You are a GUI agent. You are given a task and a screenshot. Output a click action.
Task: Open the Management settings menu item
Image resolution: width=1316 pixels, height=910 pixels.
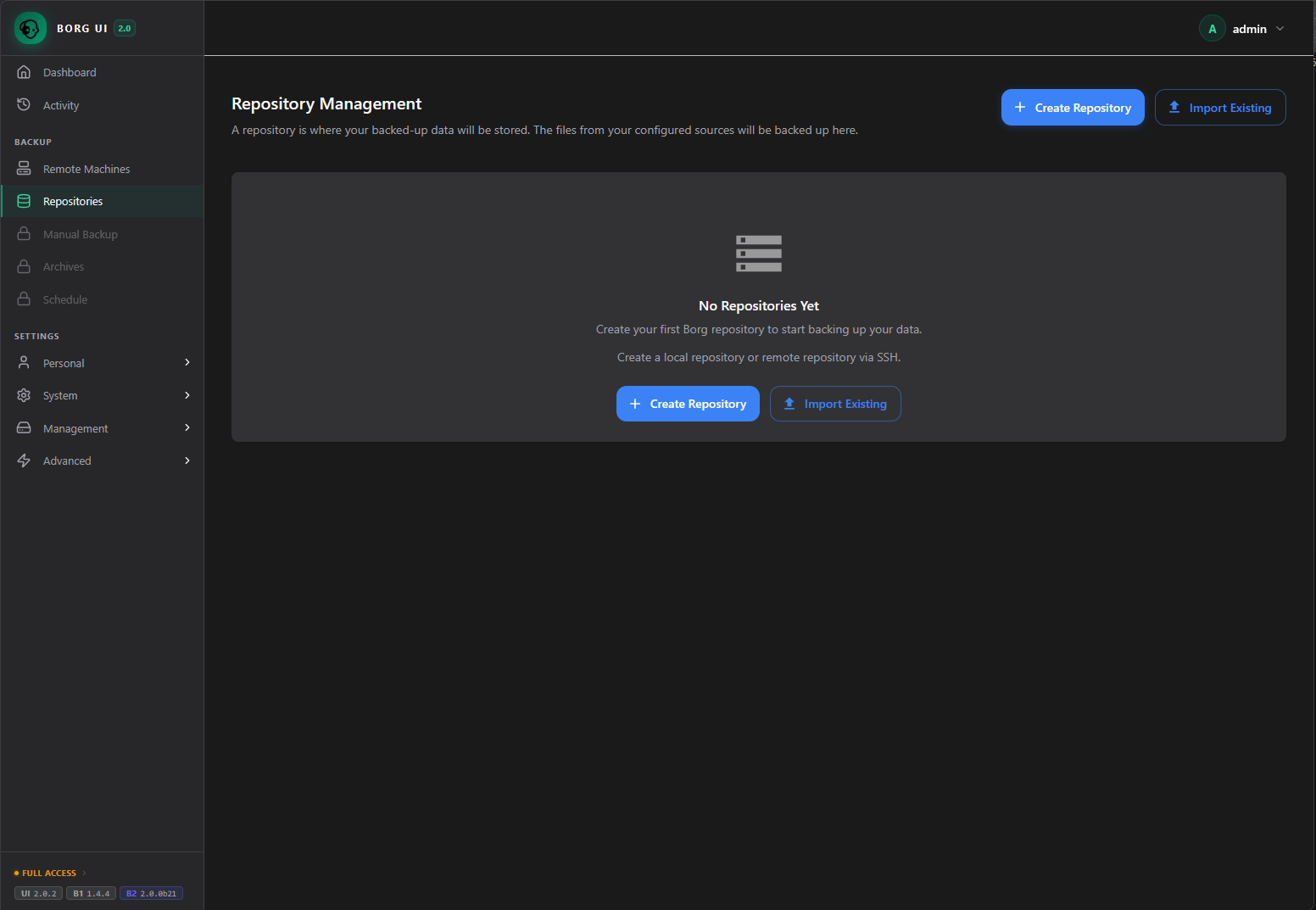tap(75, 428)
